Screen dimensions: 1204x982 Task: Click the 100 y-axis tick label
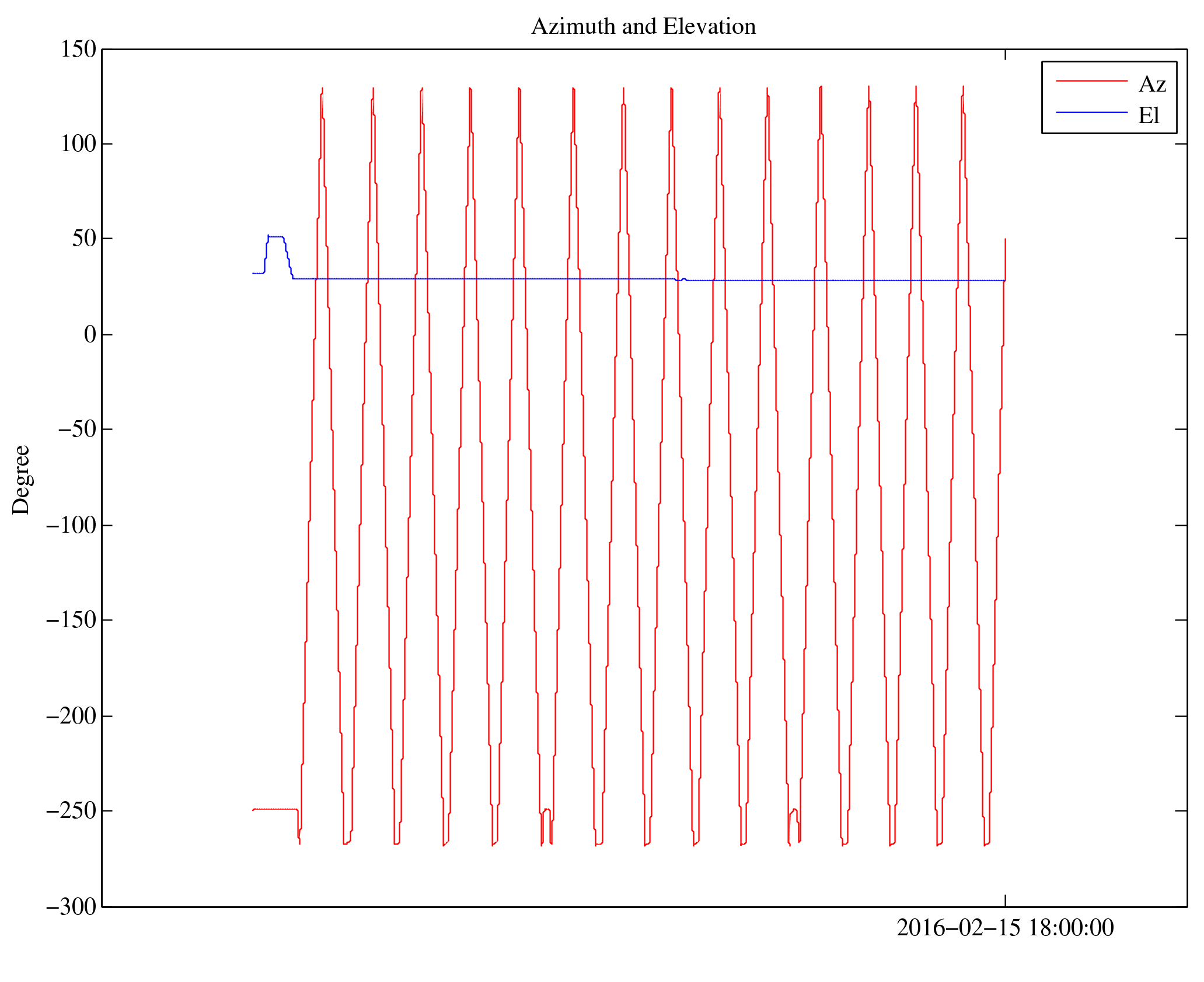click(78, 144)
